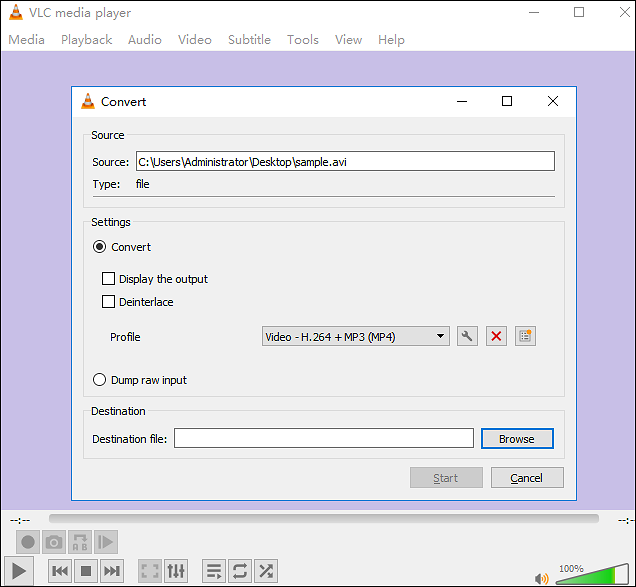This screenshot has width=636, height=587.
Task: Toggle fullscreen video mode icon
Action: pyautogui.click(x=150, y=571)
